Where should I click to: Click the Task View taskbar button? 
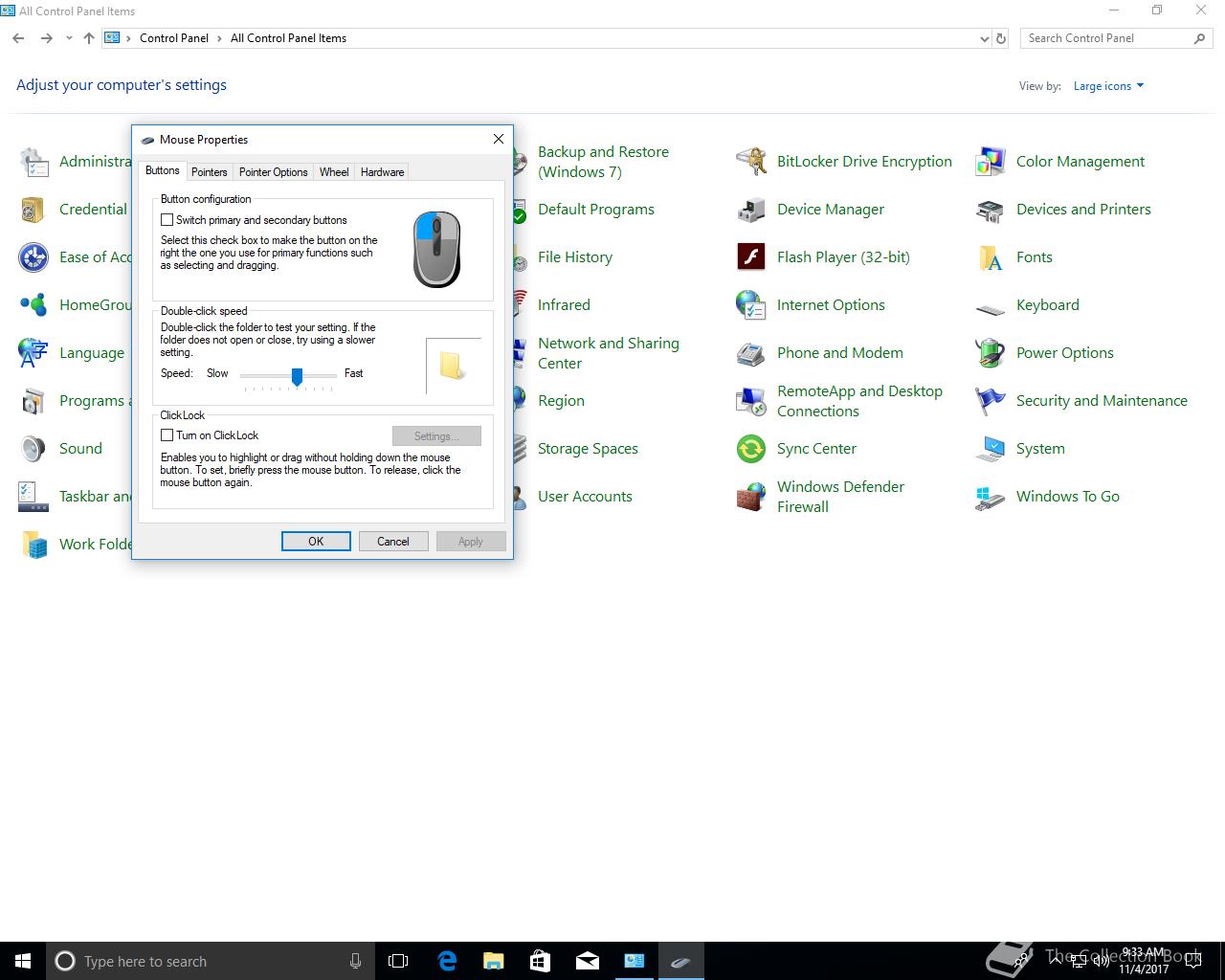[398, 961]
